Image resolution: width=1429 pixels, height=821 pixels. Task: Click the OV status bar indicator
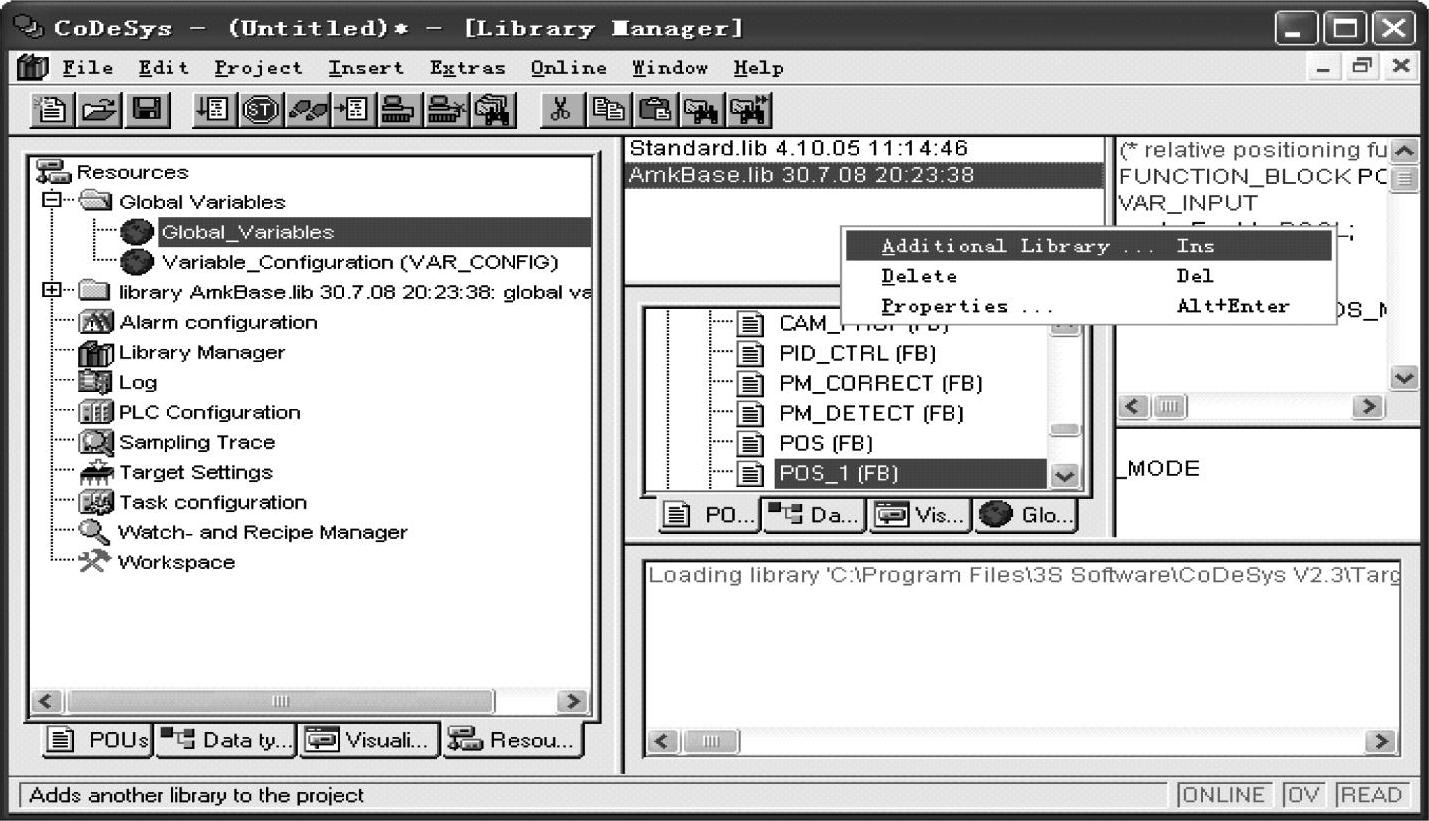tap(1302, 795)
